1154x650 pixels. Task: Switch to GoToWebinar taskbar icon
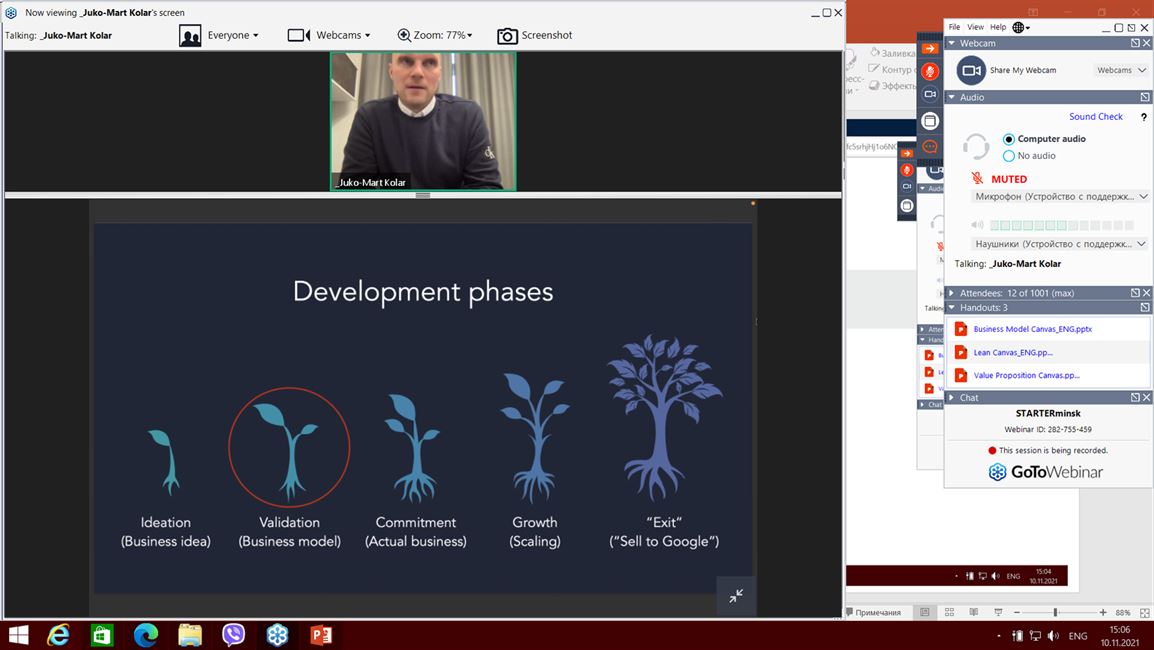click(x=277, y=635)
